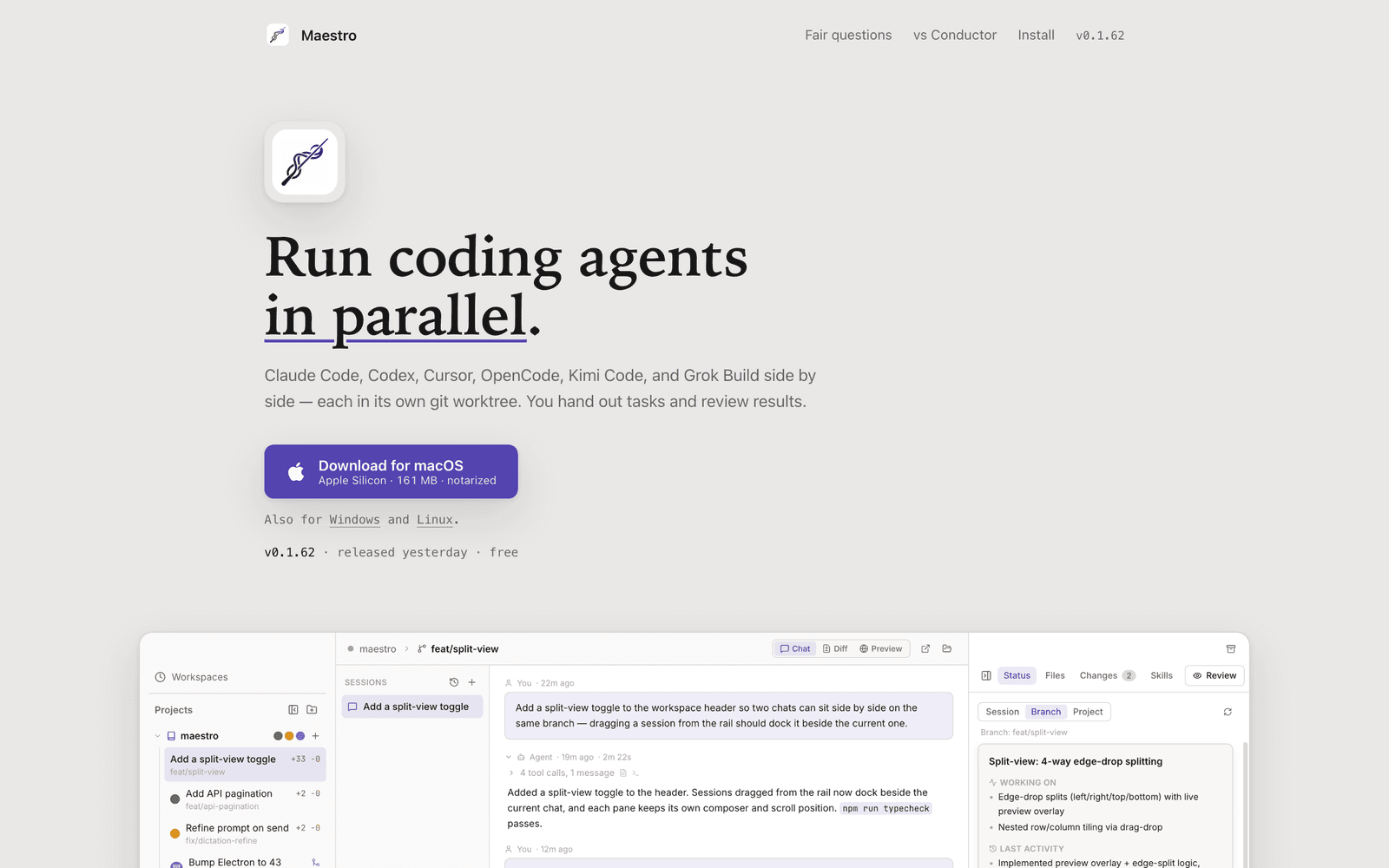Click the Review button
1389x868 pixels.
tap(1215, 675)
